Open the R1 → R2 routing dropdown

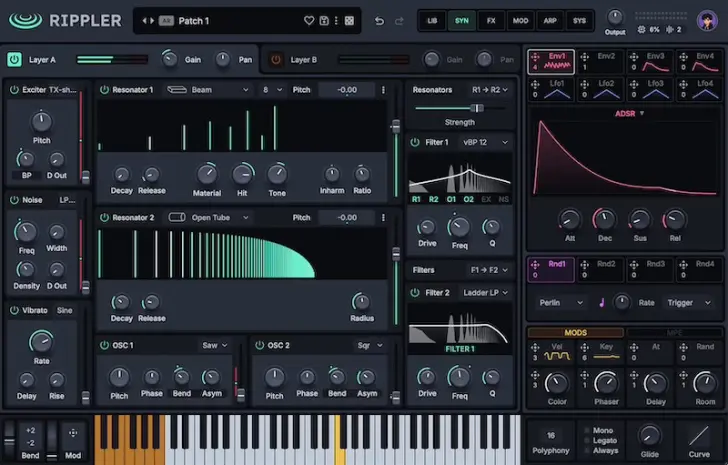pos(489,90)
